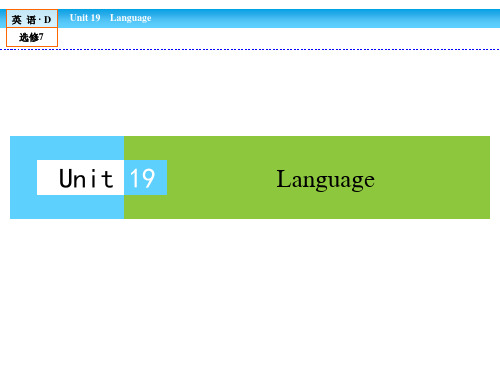The image size is (500, 375).
Task: Click light blue strip below the Unit box
Action: click(x=67, y=207)
